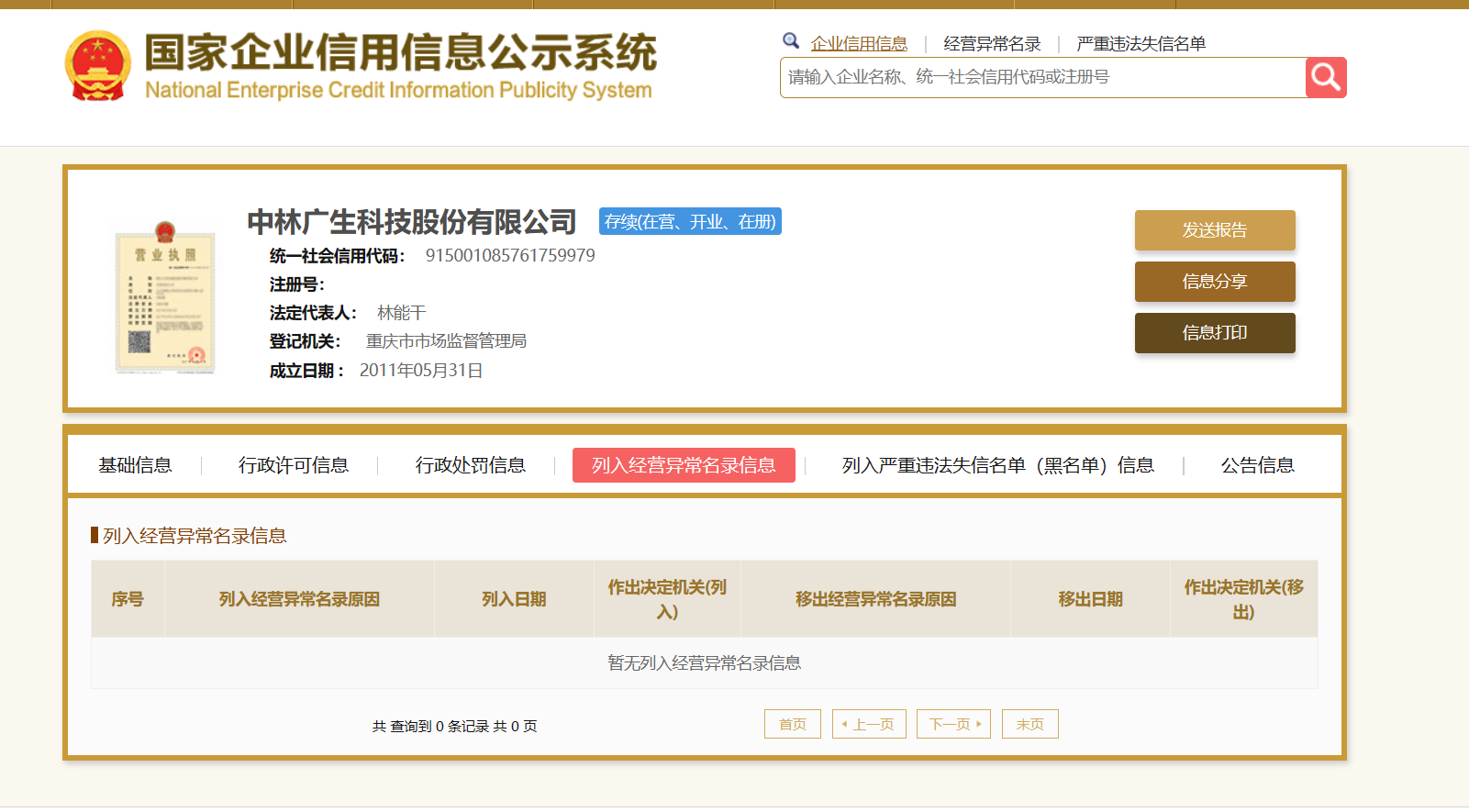Open the business license thumbnail image

pyautogui.click(x=165, y=297)
